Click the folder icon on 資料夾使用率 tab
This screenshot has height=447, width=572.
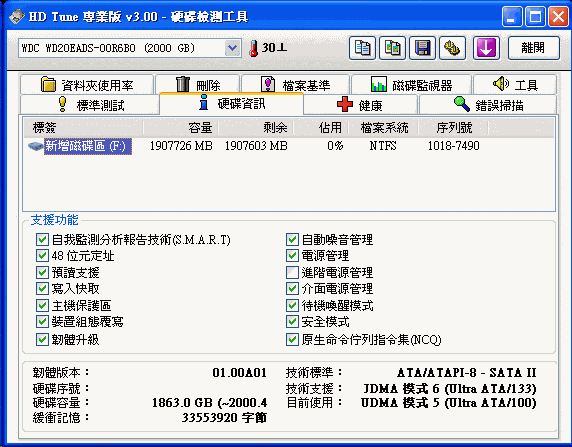tap(48, 85)
